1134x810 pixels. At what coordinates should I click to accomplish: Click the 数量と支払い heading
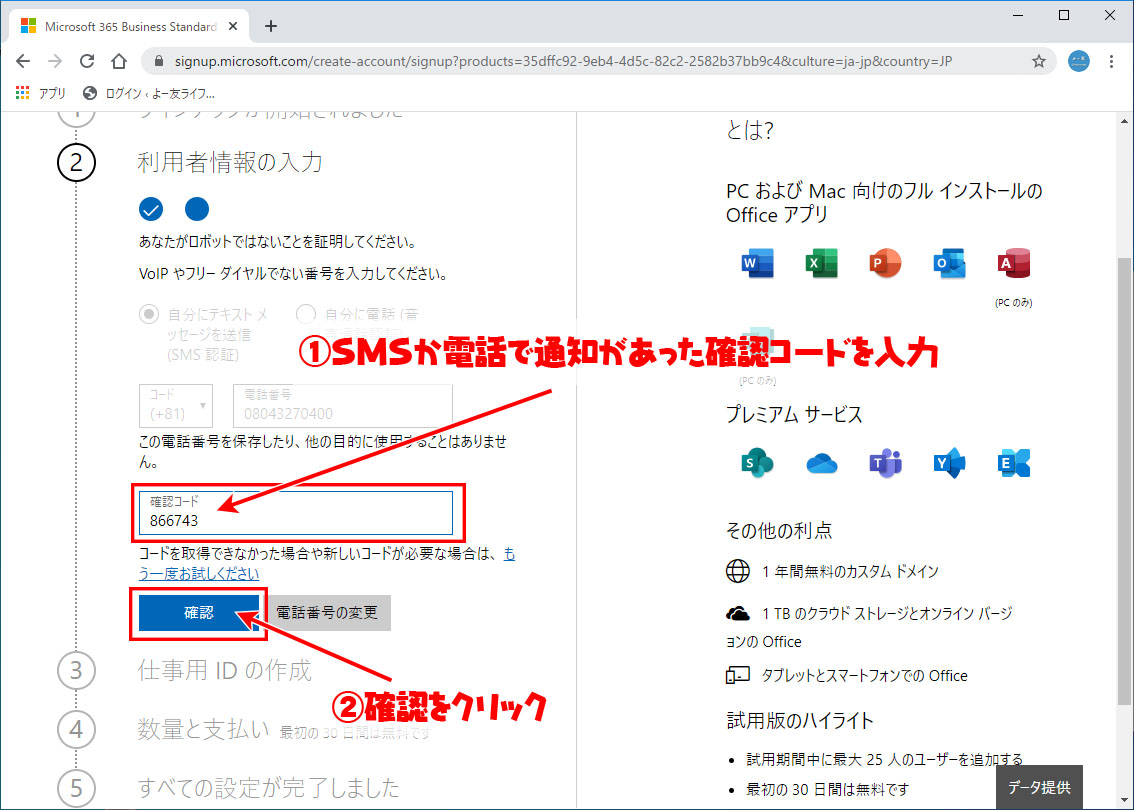click(x=203, y=729)
